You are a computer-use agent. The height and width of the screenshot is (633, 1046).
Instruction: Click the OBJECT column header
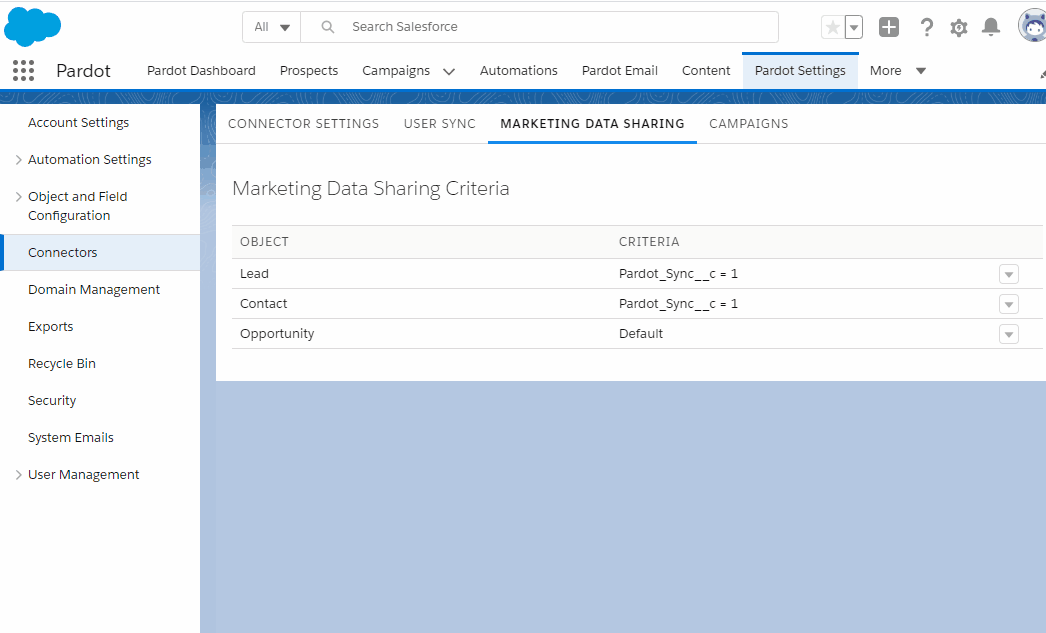(x=264, y=242)
